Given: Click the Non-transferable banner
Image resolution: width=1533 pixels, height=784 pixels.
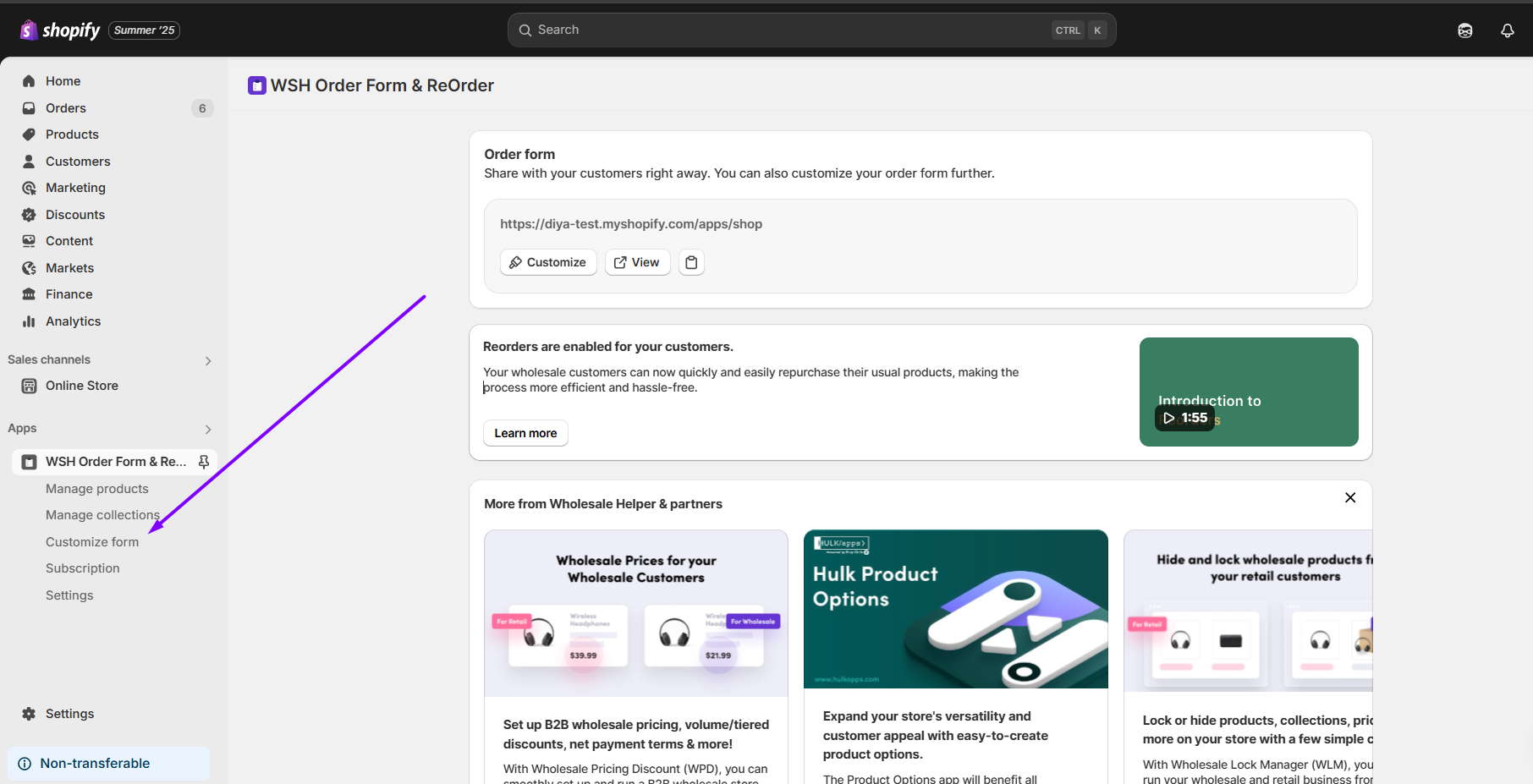Looking at the screenshot, I should point(109,764).
